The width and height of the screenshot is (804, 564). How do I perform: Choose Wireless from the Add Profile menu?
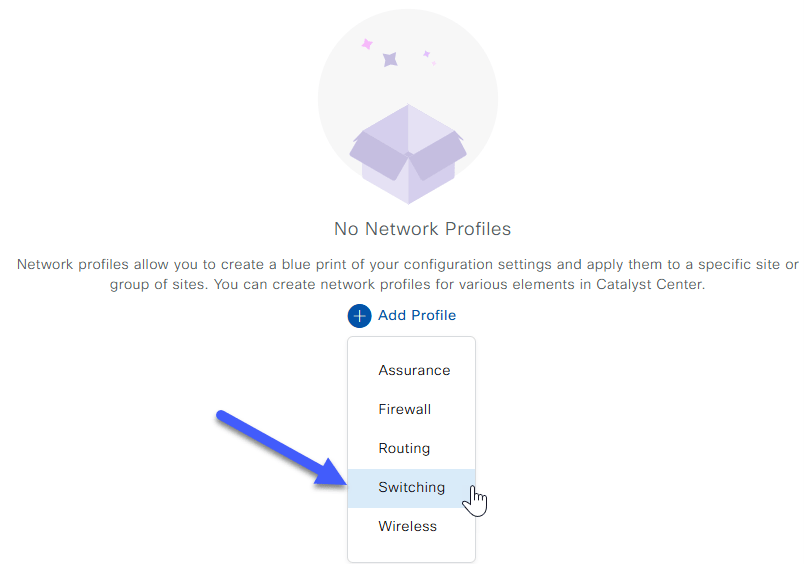[x=407, y=527]
